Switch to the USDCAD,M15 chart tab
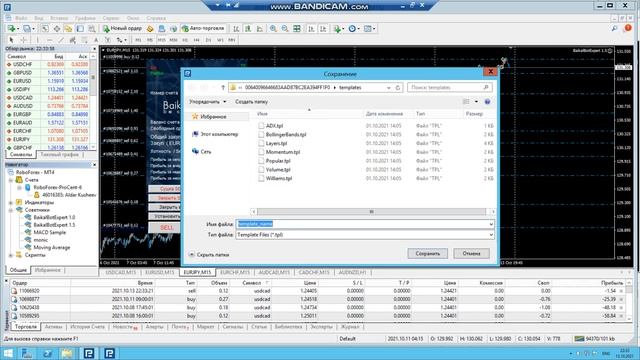 121,272
